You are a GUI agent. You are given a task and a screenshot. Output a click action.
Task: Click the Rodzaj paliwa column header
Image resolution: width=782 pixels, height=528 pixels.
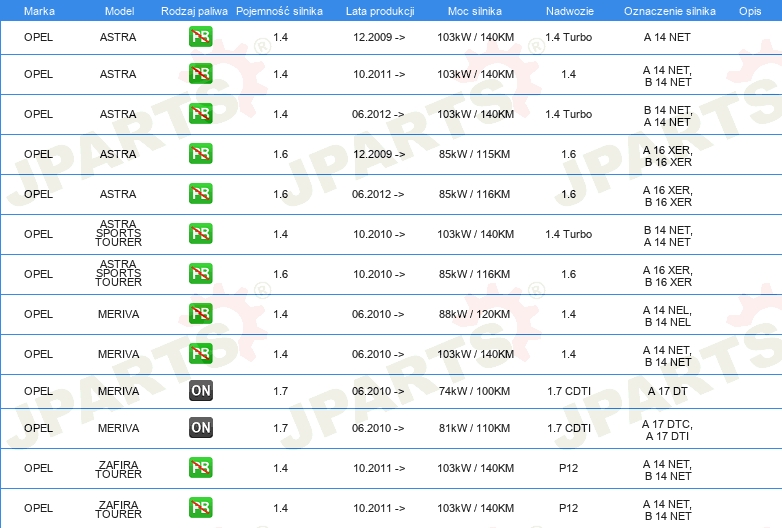pyautogui.click(x=194, y=11)
